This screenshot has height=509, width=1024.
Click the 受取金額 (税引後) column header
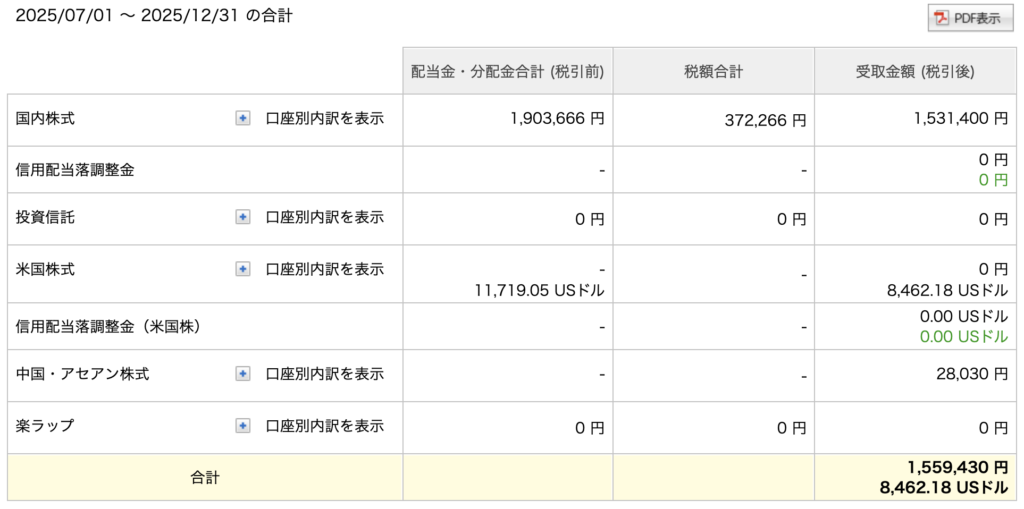coord(915,71)
